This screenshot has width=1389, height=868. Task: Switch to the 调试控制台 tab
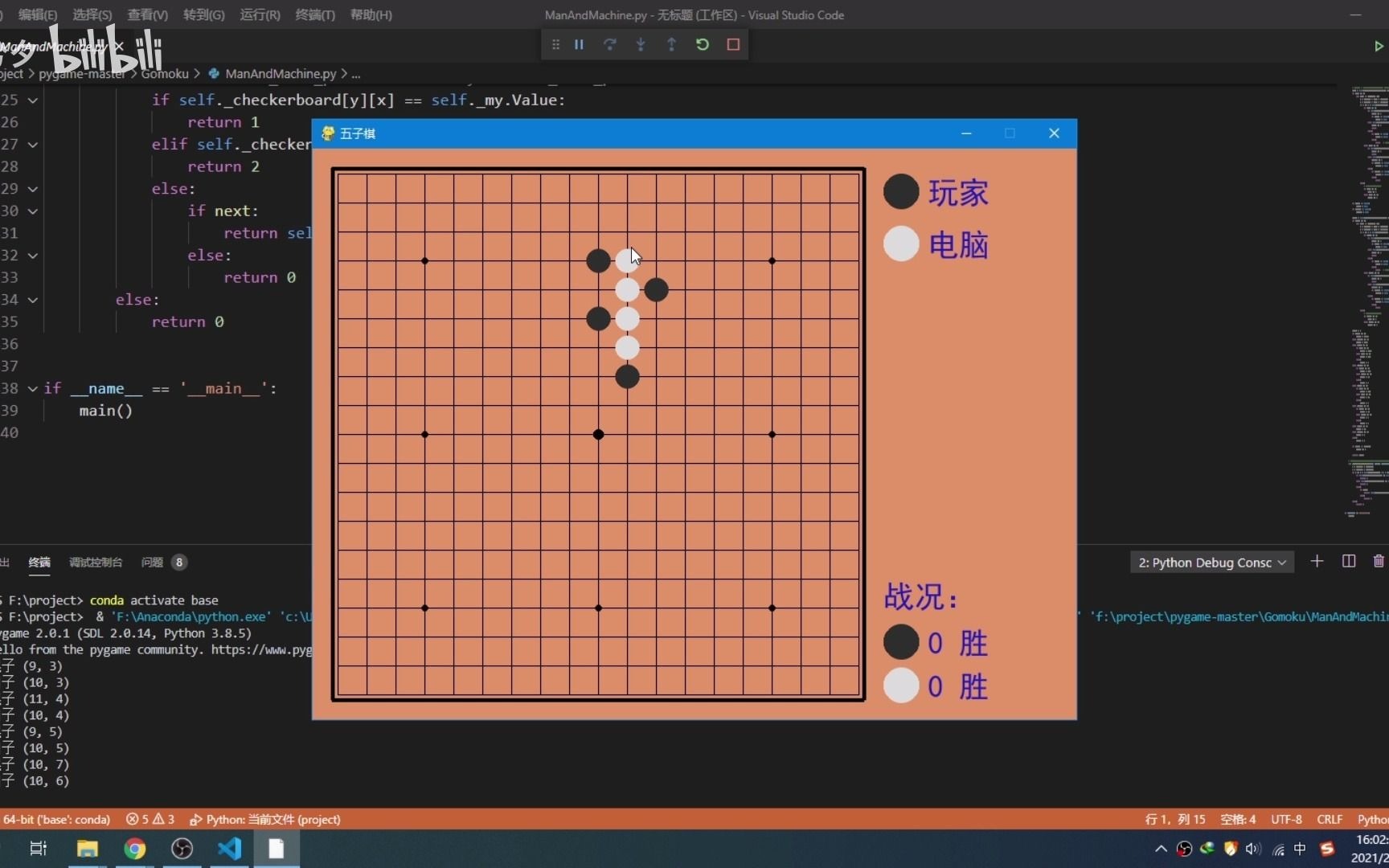[96, 562]
